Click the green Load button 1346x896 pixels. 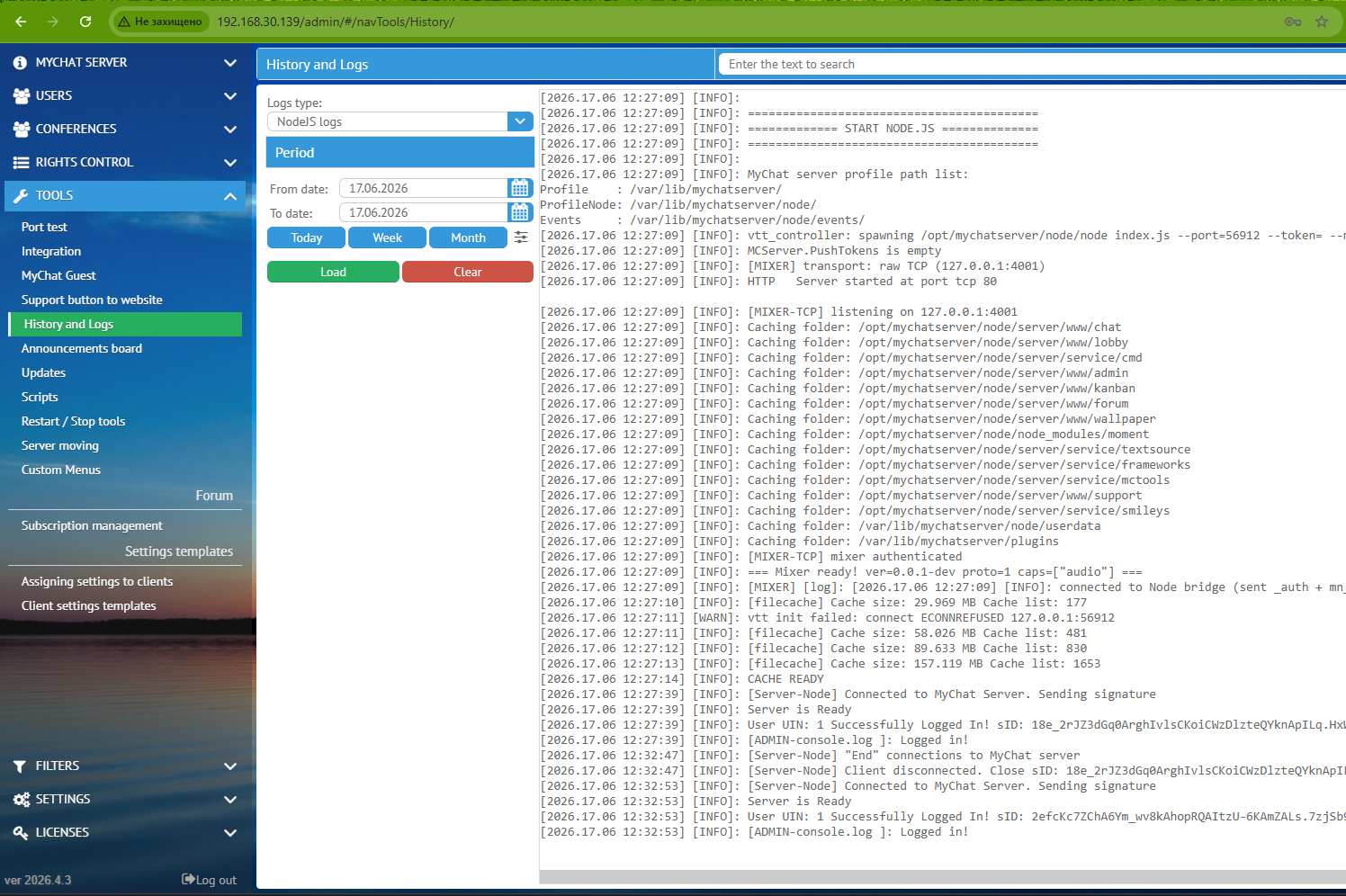click(333, 272)
